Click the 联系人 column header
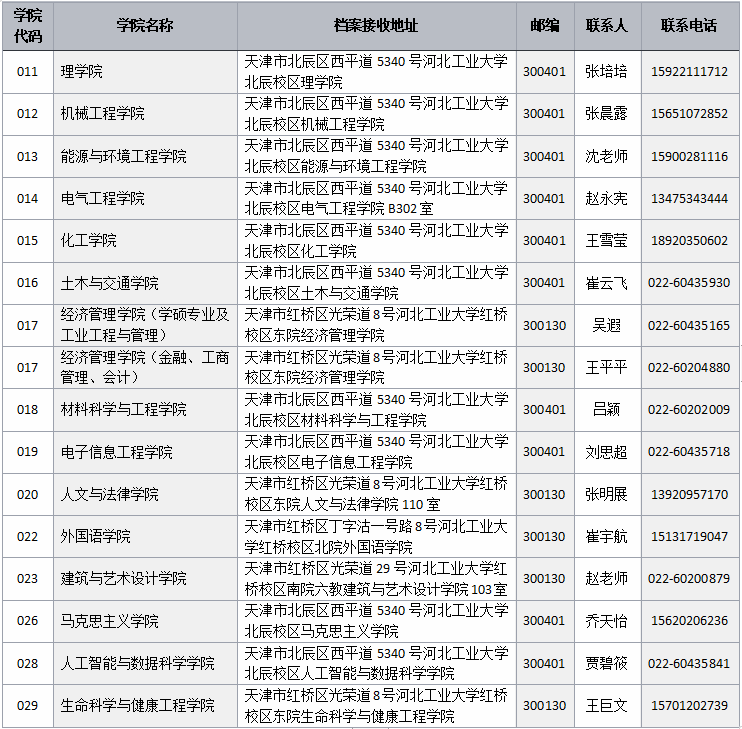This screenshot has height=729, width=742. click(x=607, y=26)
